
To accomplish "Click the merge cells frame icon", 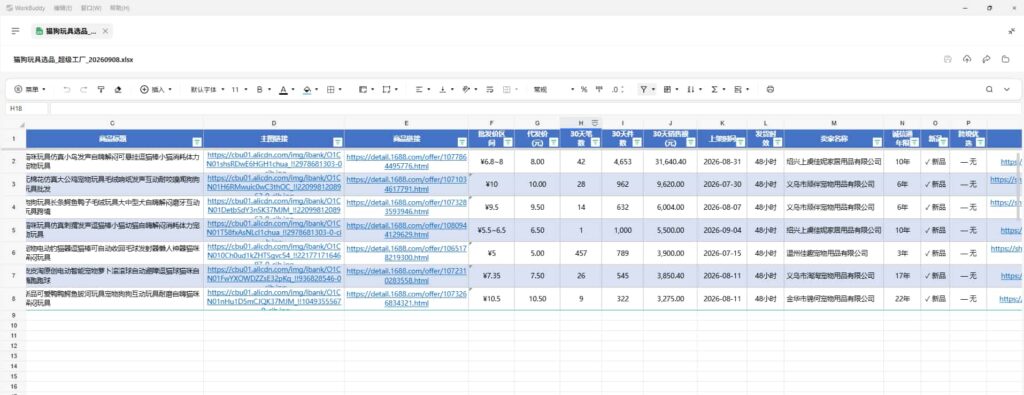I will tap(386, 89).
